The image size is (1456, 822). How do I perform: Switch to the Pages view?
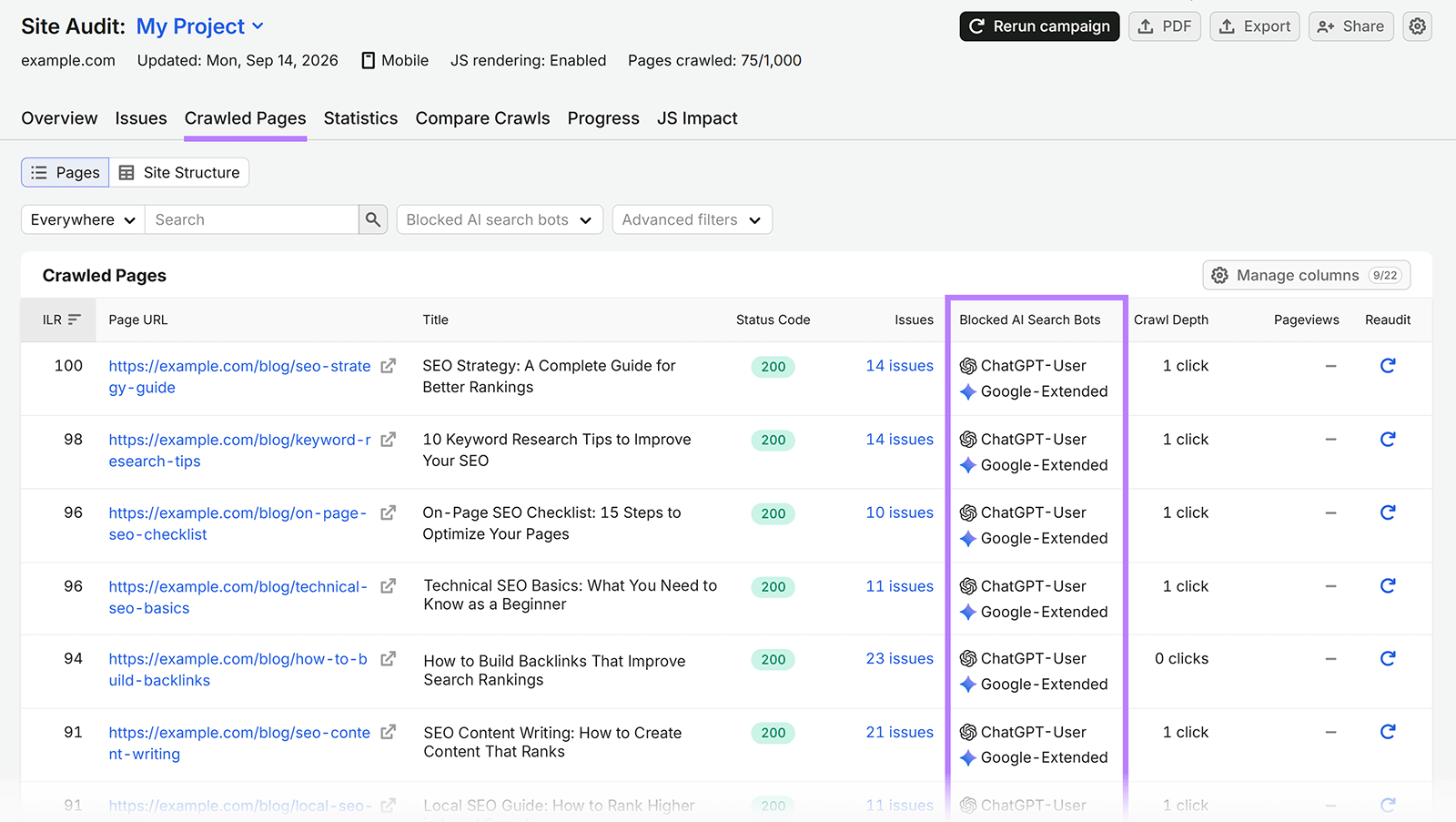[66, 173]
